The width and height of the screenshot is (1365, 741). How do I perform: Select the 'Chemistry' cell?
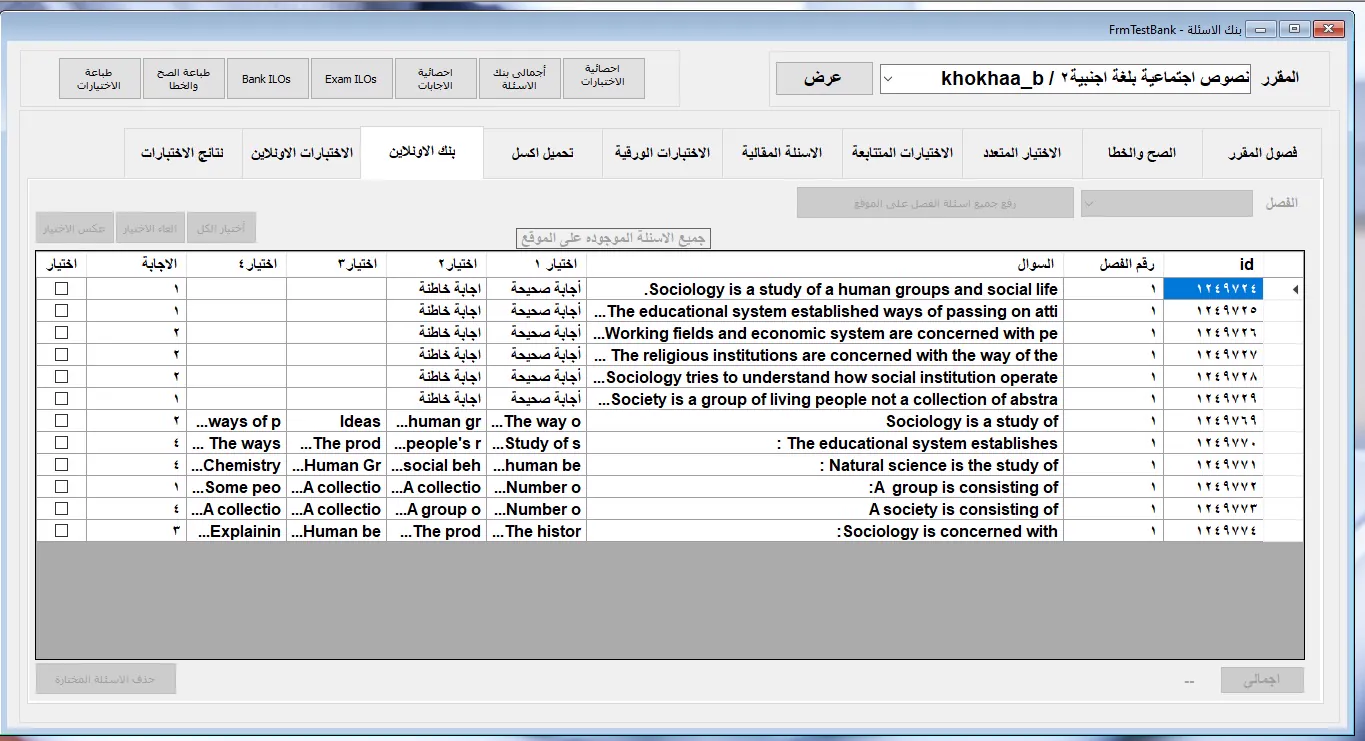[x=237, y=465]
